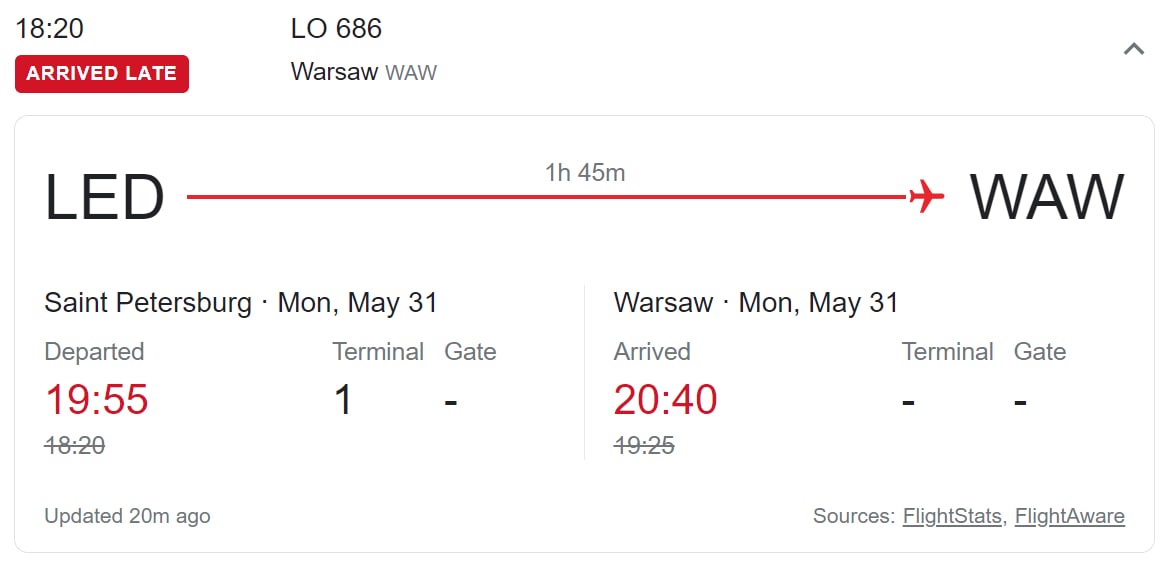1171x565 pixels.
Task: Collapse the flight details with the chevron
Action: 1134,49
